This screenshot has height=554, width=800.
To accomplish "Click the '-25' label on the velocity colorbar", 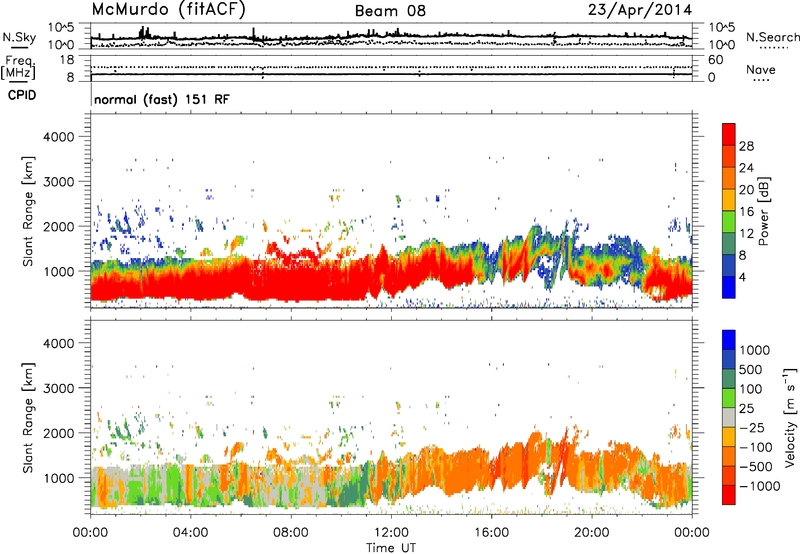I will (x=752, y=428).
